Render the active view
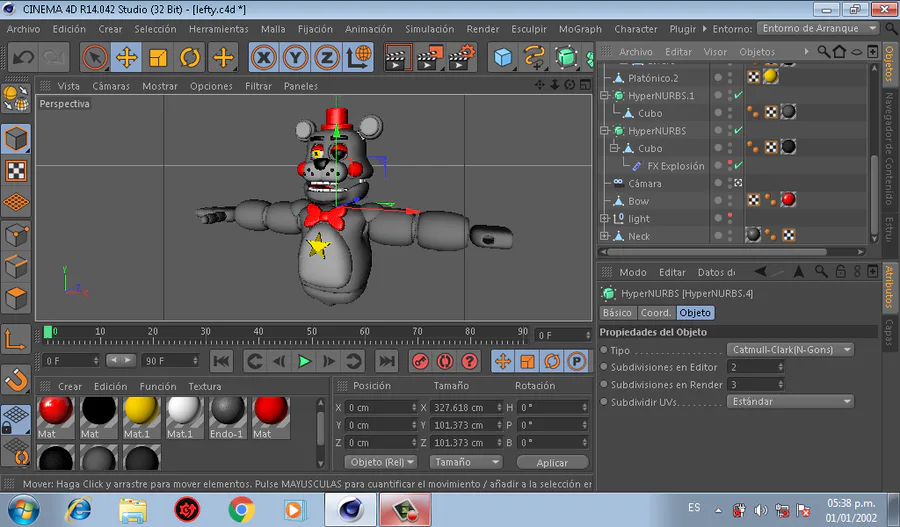Viewport: 900px width, 527px height. coord(397,57)
